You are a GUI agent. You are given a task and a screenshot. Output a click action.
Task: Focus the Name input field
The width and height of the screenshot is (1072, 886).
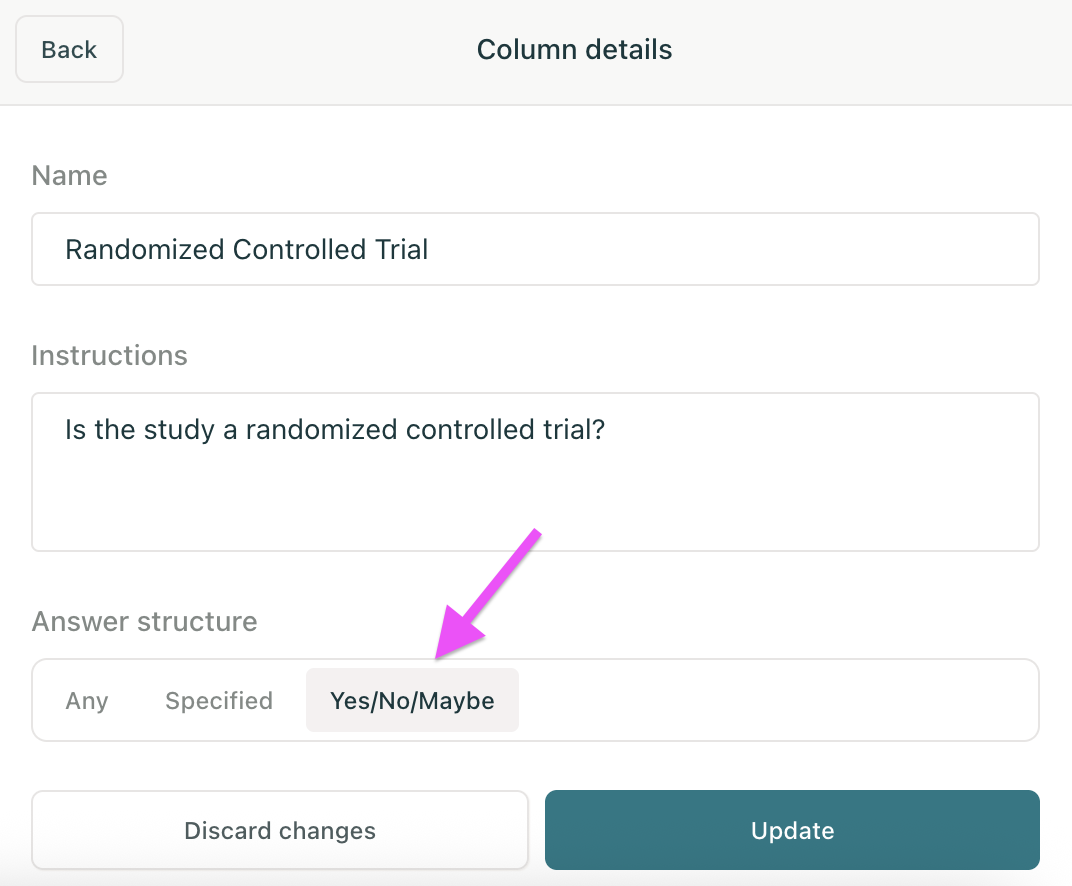(535, 249)
